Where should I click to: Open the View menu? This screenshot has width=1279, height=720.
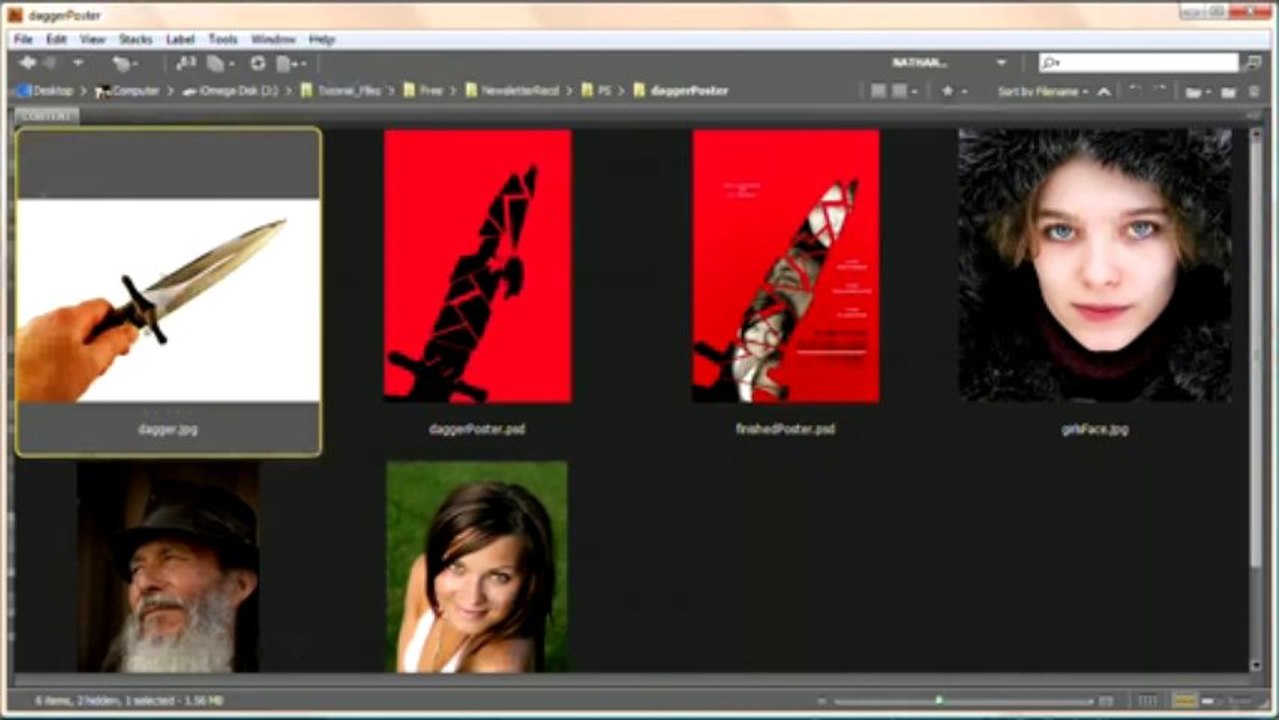[93, 39]
